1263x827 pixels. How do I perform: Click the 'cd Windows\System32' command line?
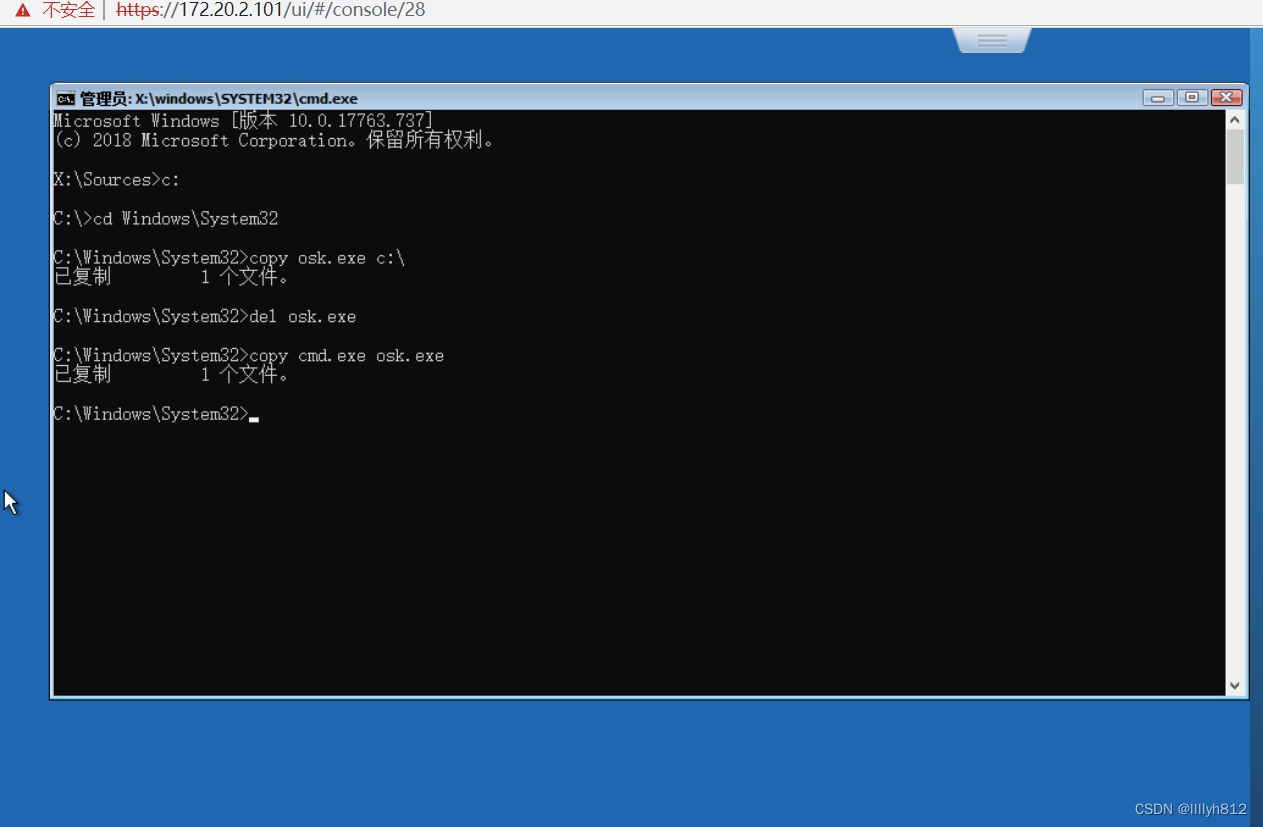point(166,219)
